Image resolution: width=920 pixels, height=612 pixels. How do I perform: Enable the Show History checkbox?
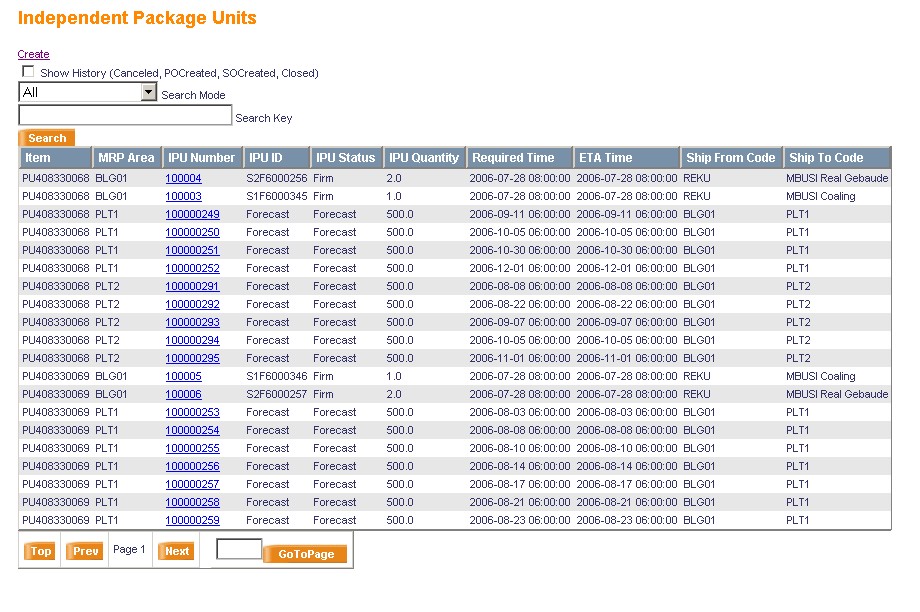click(x=28, y=71)
